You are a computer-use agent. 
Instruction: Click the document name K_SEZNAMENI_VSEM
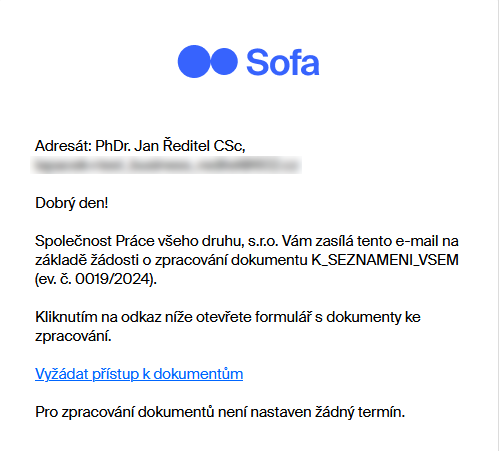click(385, 260)
